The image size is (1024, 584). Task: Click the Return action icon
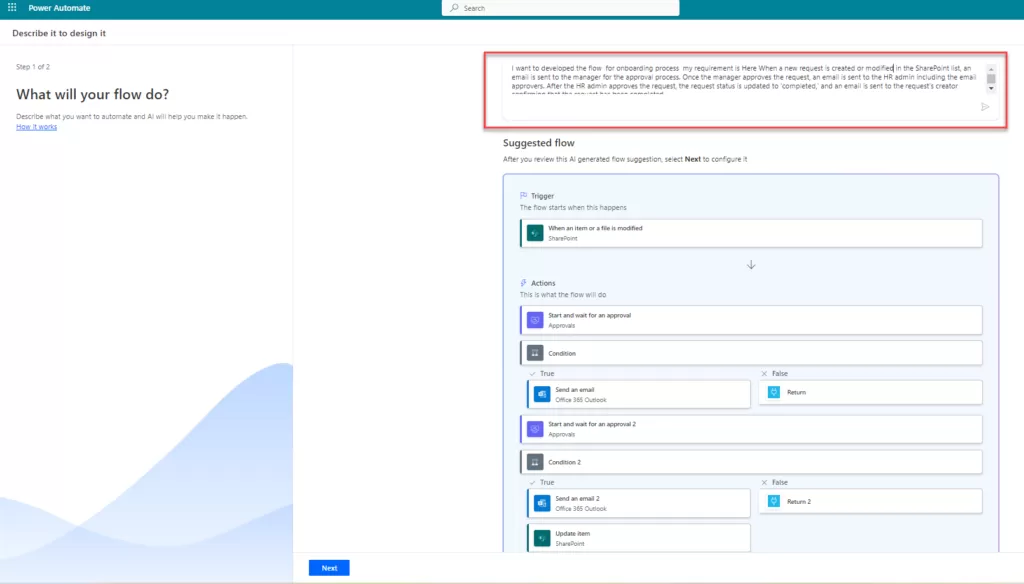pyautogui.click(x=773, y=392)
